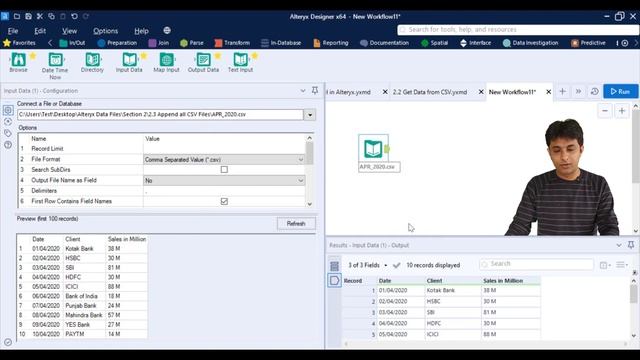The height and width of the screenshot is (360, 640).
Task: Click the APR_2020.csv Input Data node on canvas
Action: coord(373,148)
